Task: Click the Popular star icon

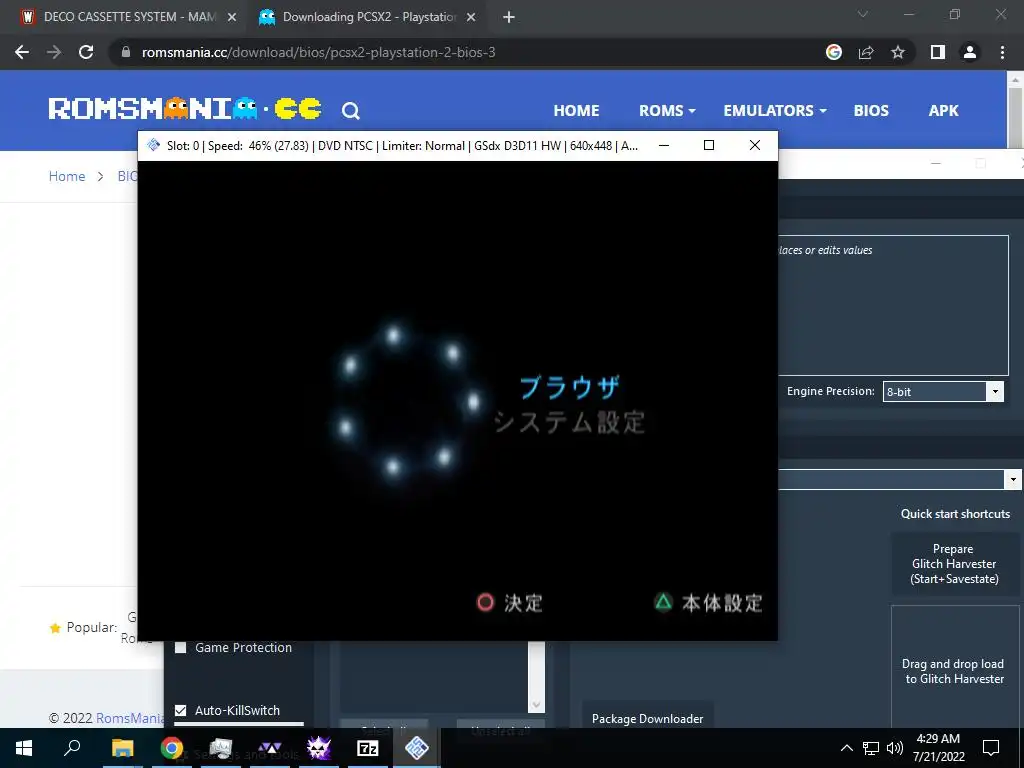Action: [x=55, y=628]
